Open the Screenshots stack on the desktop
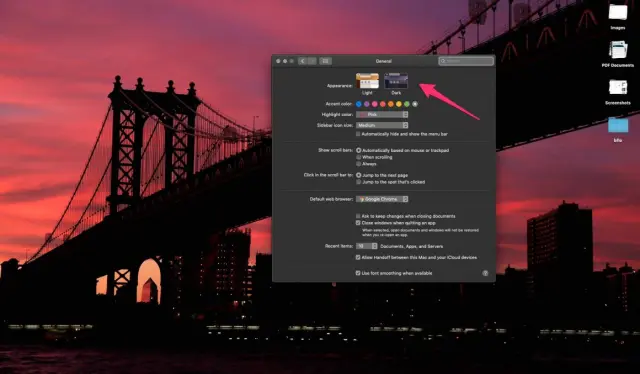 [x=618, y=88]
